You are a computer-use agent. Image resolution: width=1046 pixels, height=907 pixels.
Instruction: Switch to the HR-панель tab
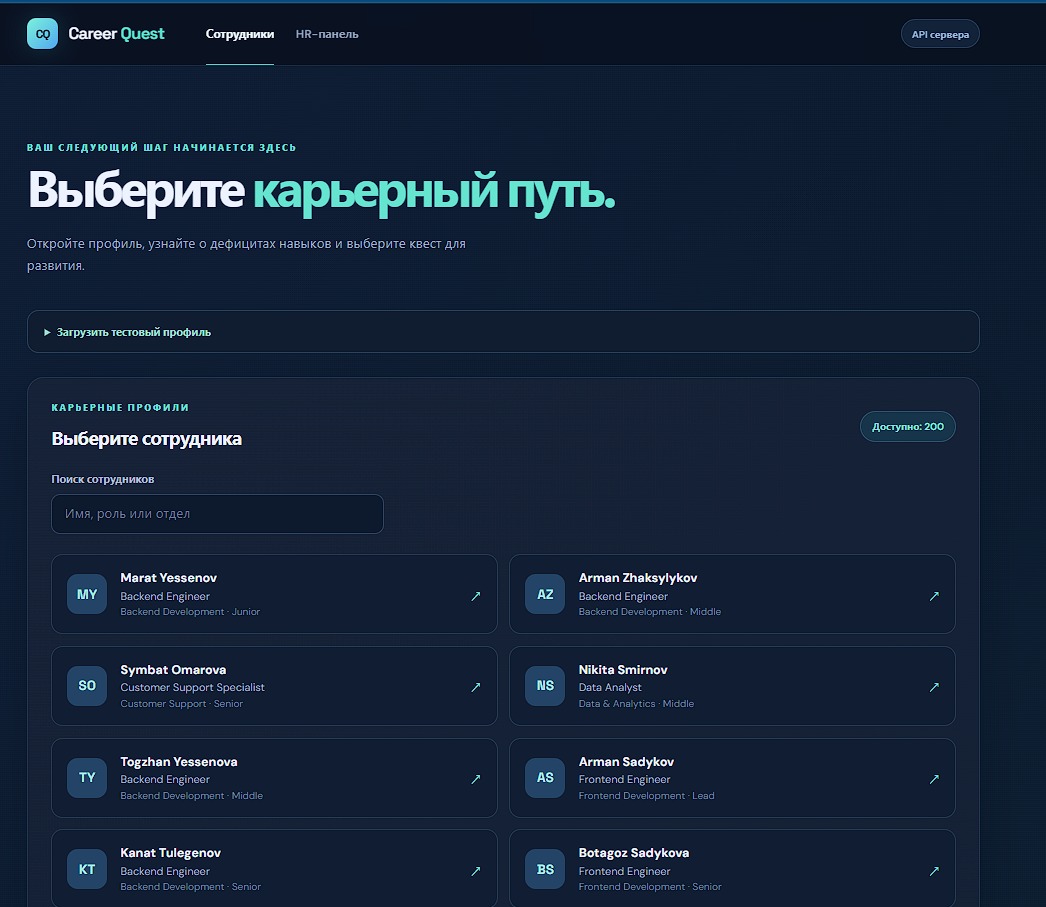(x=327, y=34)
